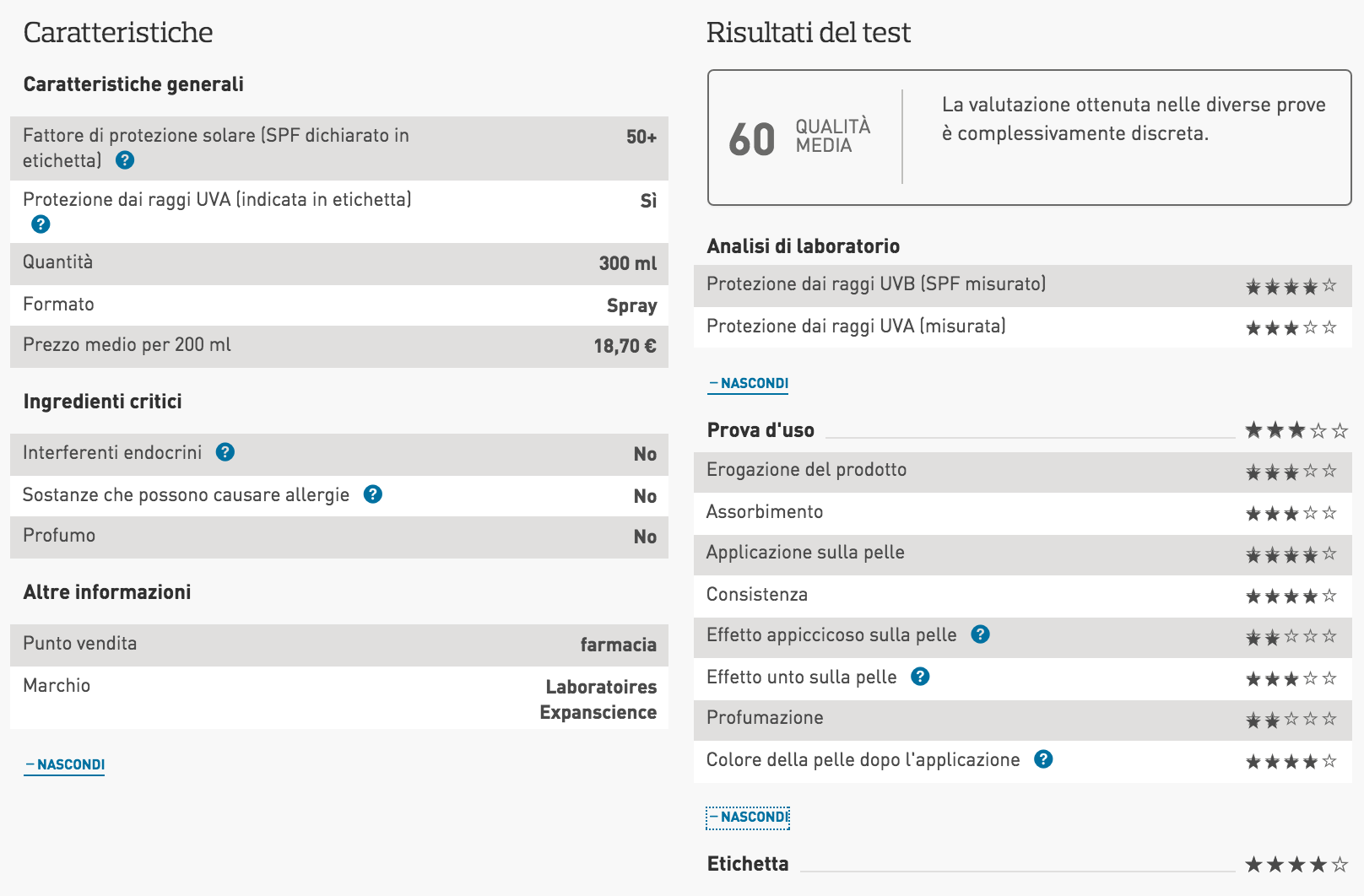
Task: Click the 60 Qualità Media score box
Action: (1029, 138)
